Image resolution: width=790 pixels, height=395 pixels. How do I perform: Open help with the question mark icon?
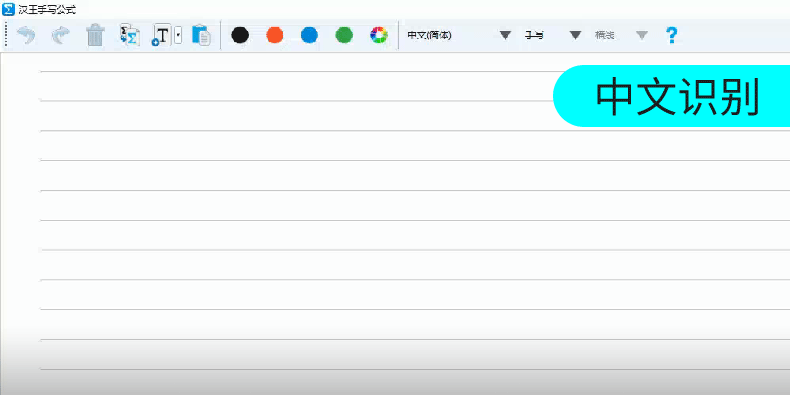click(671, 35)
